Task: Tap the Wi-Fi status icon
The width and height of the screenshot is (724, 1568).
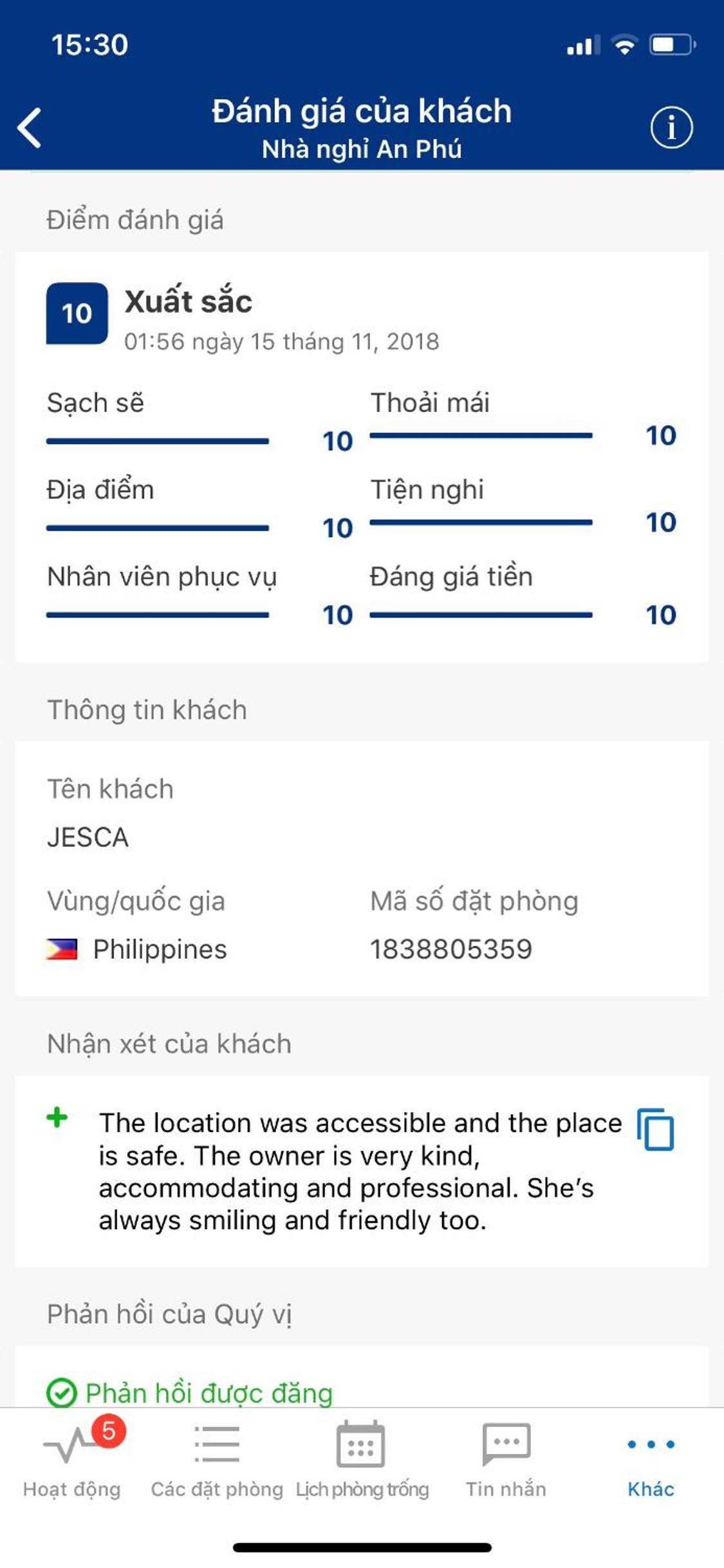Action: click(x=624, y=45)
